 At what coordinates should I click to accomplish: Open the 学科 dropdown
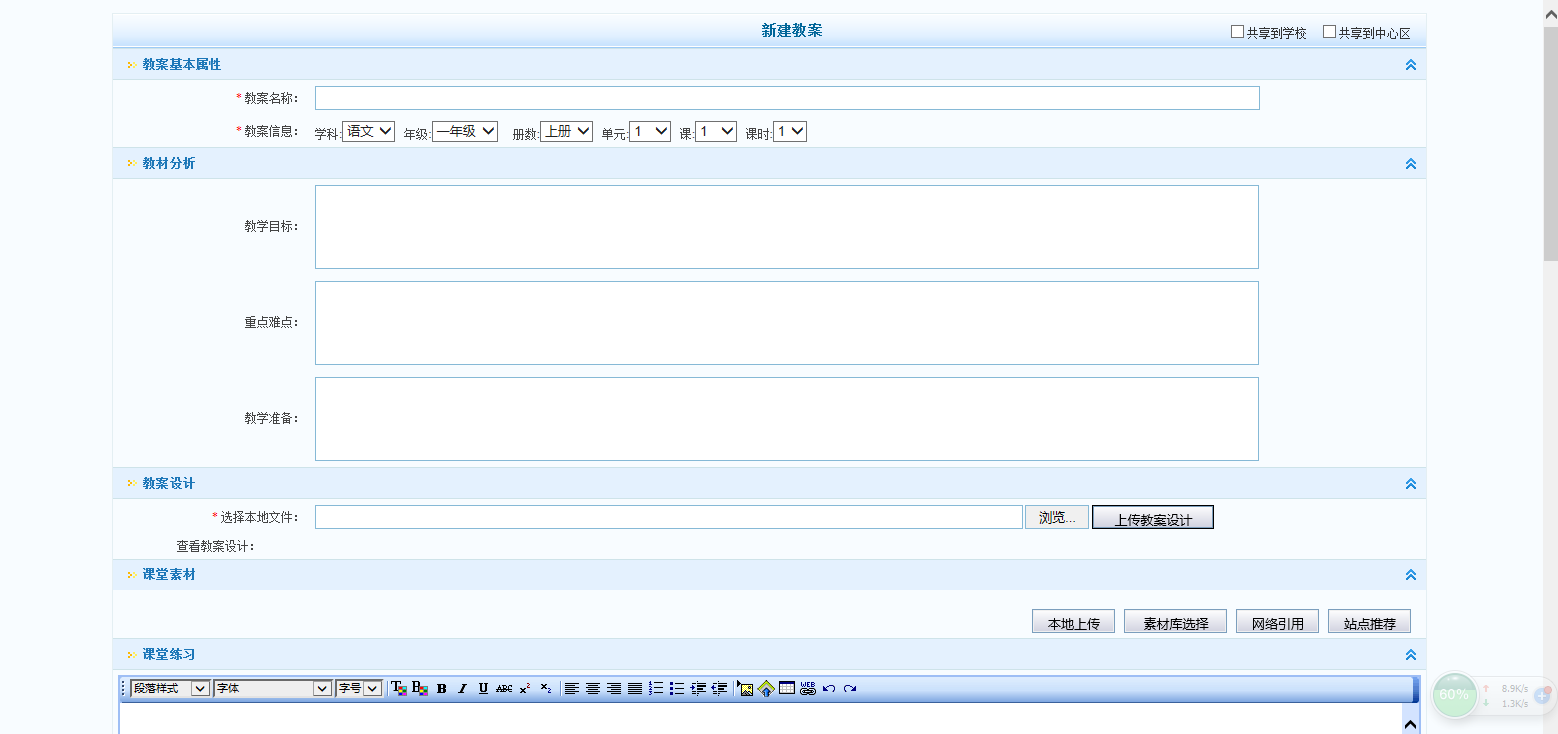click(x=369, y=131)
